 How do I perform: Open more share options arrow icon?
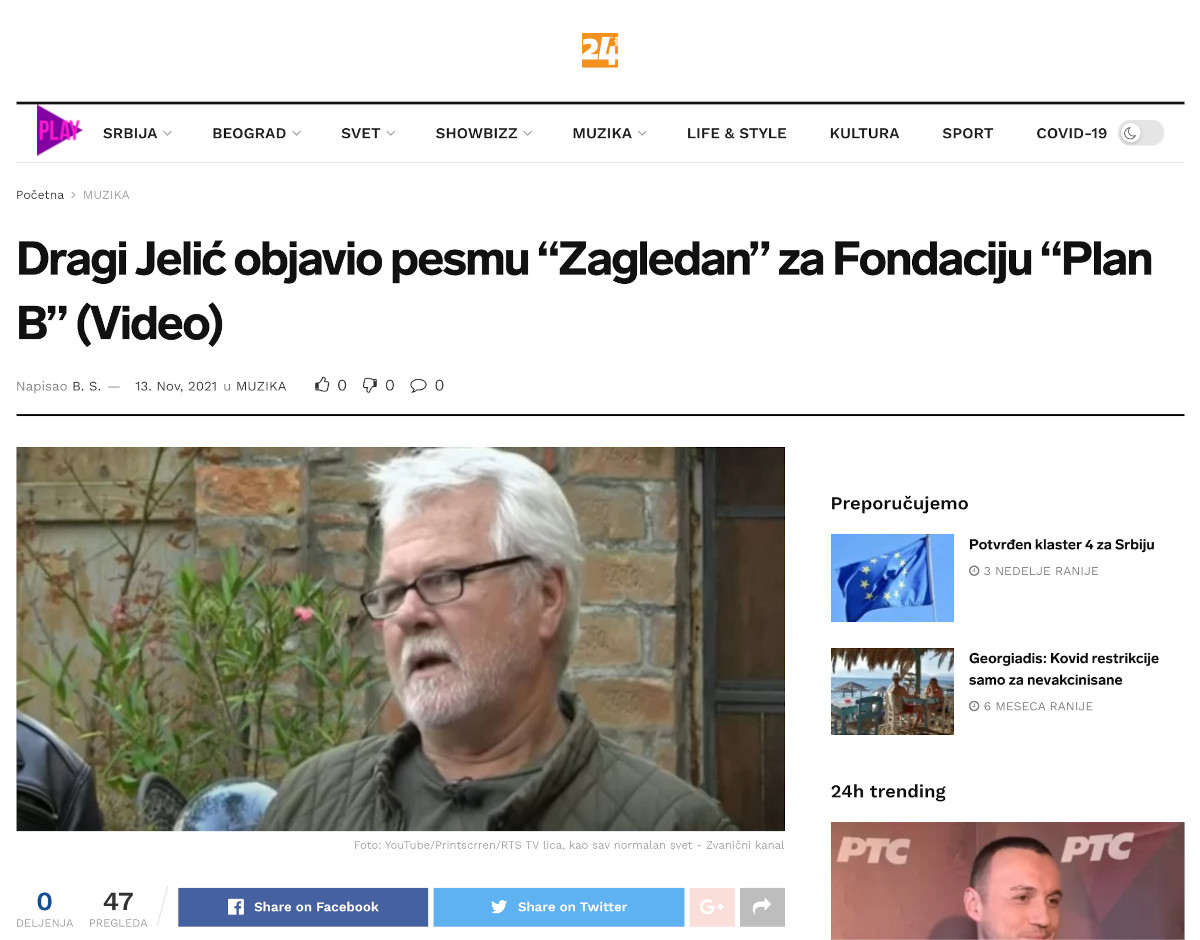tap(762, 907)
